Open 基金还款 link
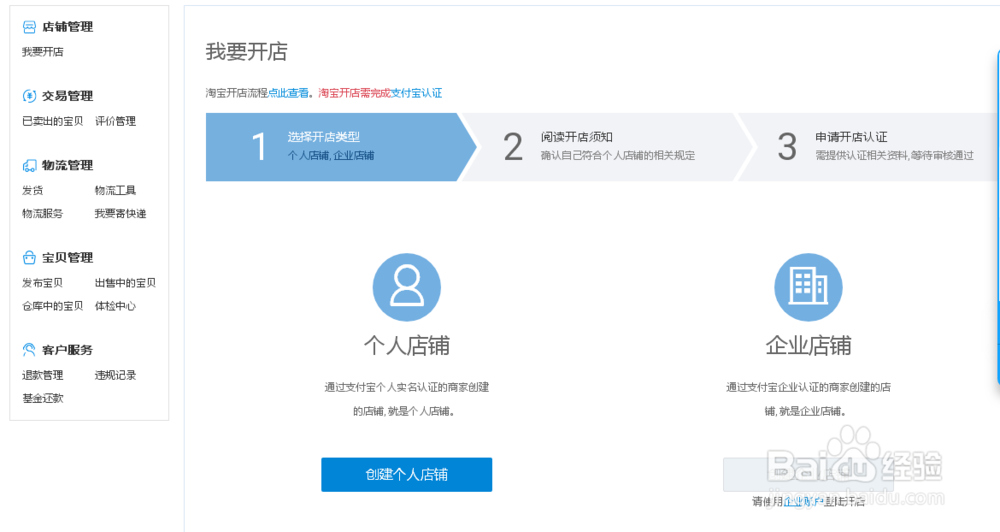Screen dimensions: 1000x532 (43, 398)
